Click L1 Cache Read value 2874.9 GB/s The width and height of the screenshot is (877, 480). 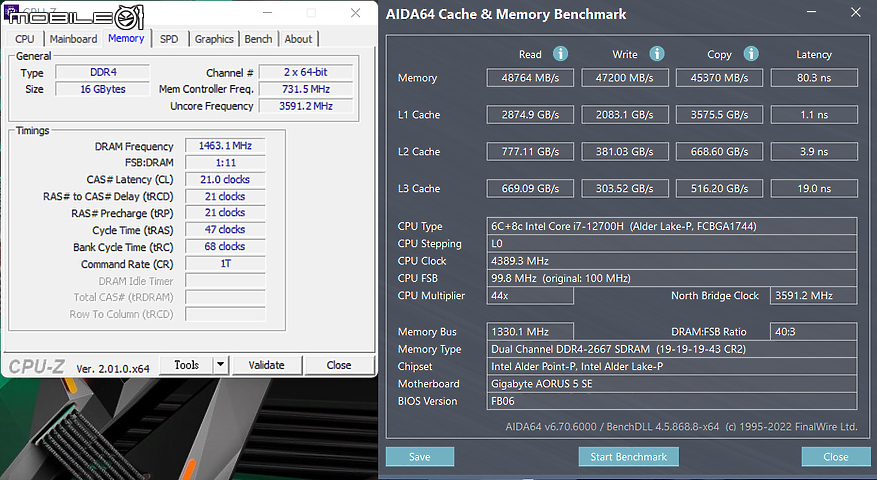[x=530, y=115]
